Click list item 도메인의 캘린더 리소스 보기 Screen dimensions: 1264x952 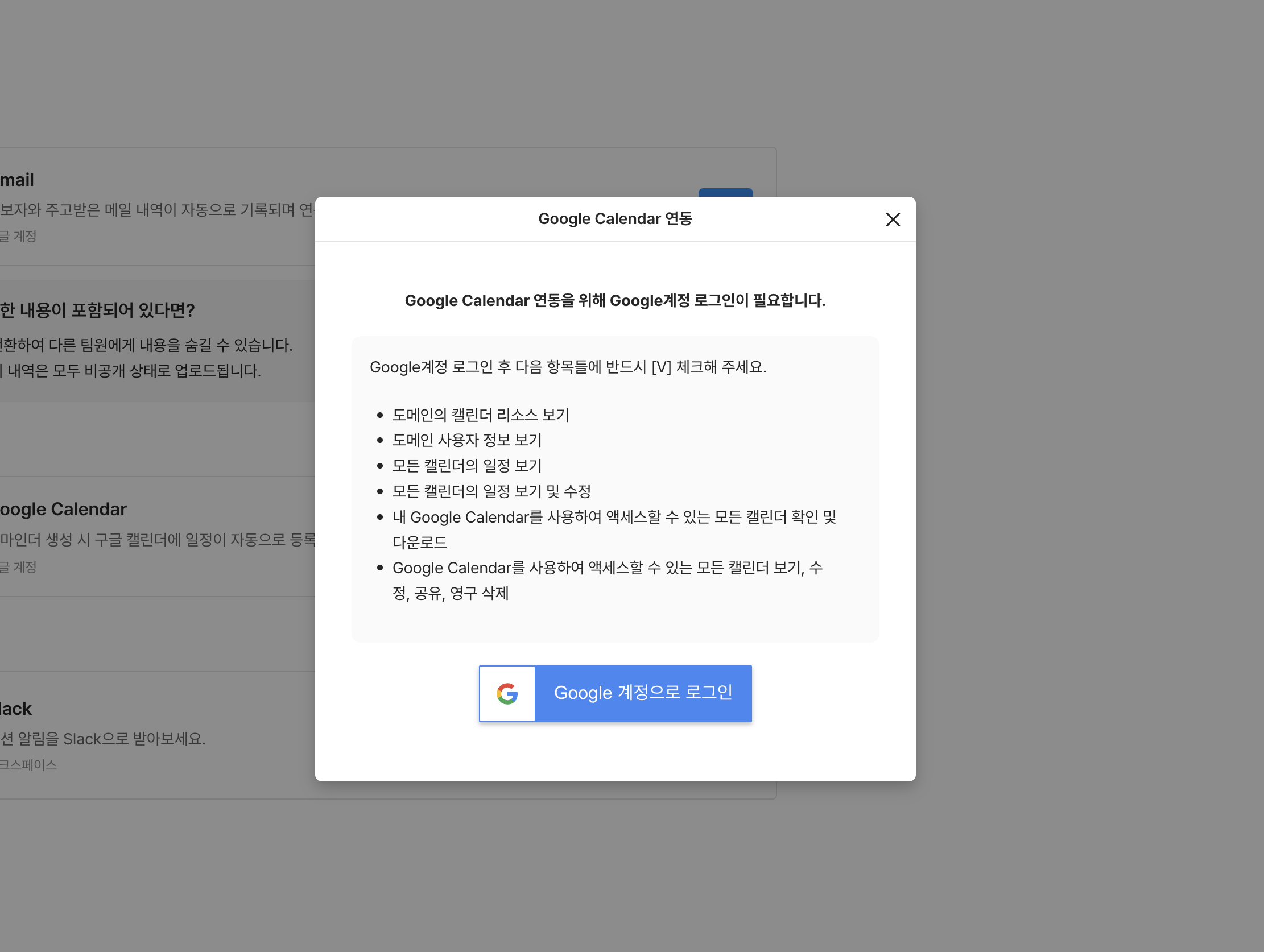(481, 415)
